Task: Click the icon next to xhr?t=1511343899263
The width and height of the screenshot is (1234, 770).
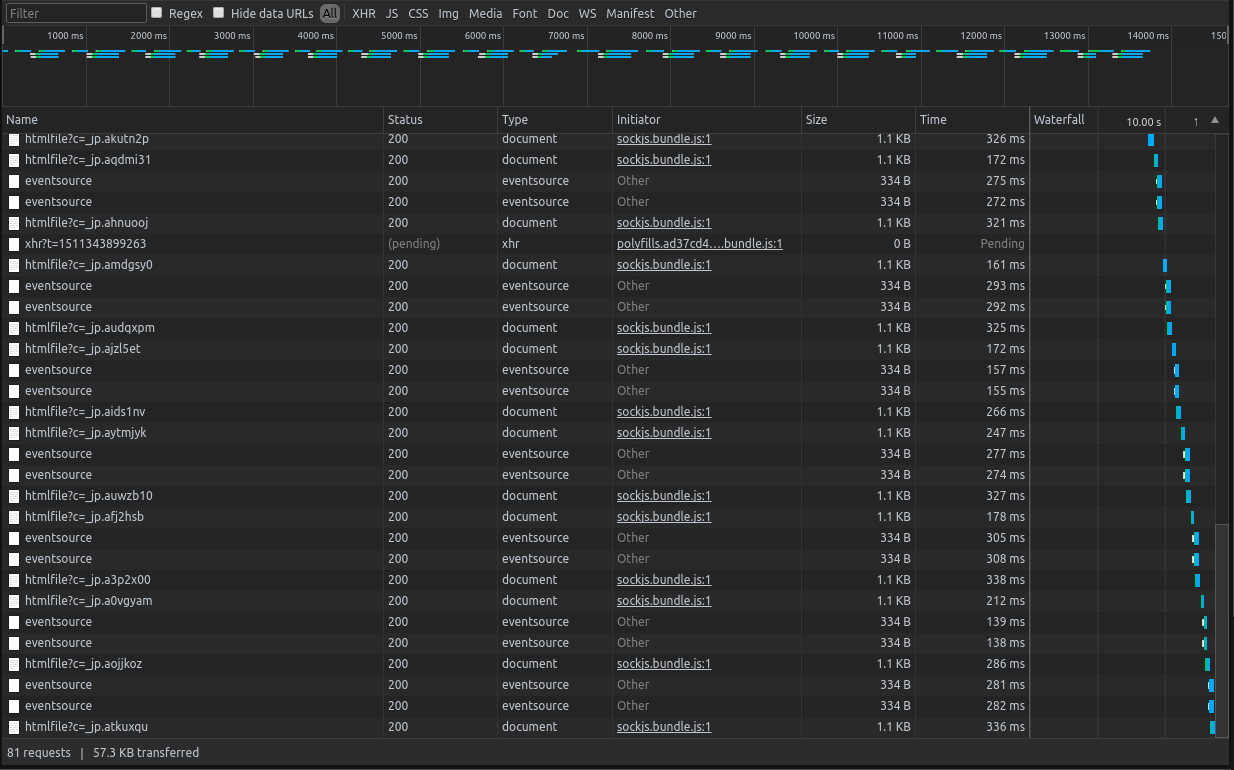Action: pyautogui.click(x=13, y=243)
